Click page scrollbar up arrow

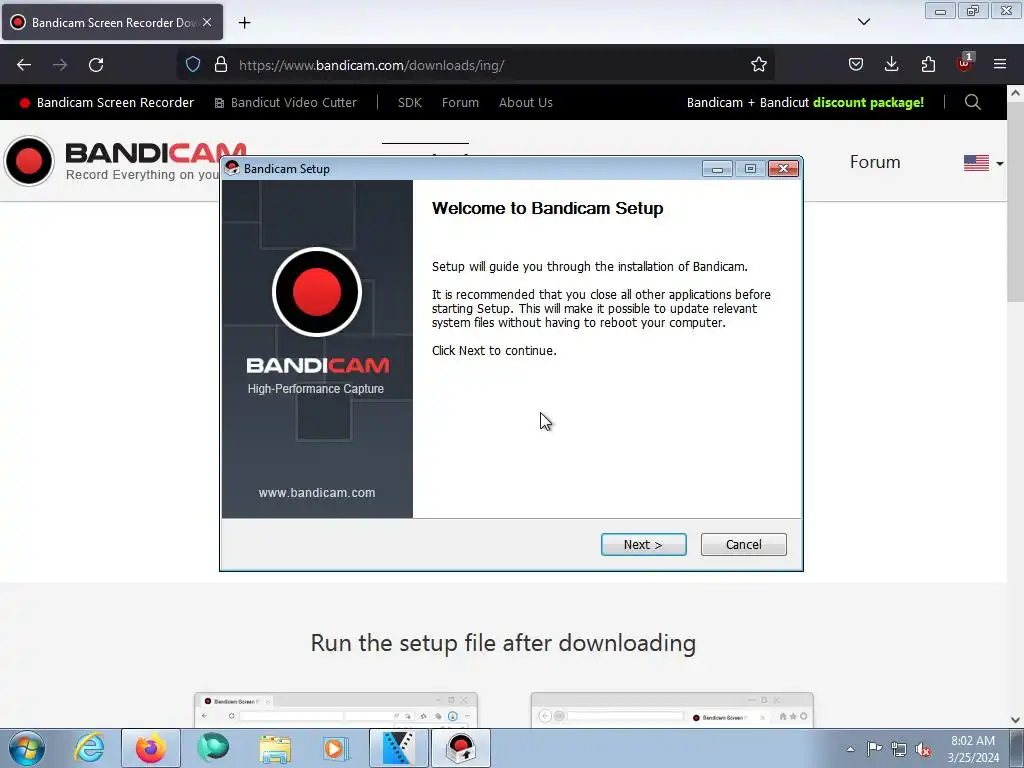[1016, 93]
